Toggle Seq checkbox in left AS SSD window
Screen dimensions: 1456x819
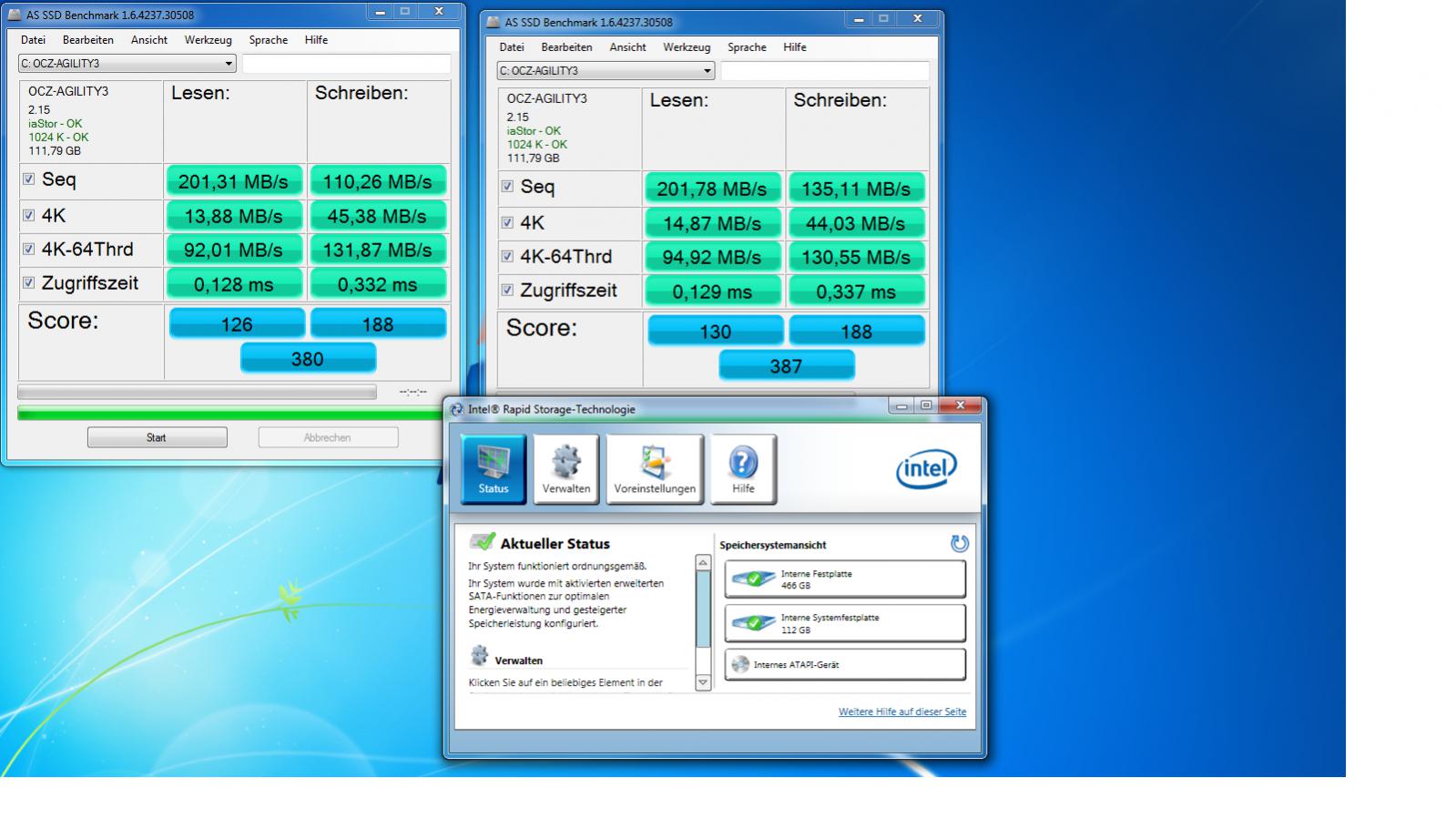(x=29, y=179)
